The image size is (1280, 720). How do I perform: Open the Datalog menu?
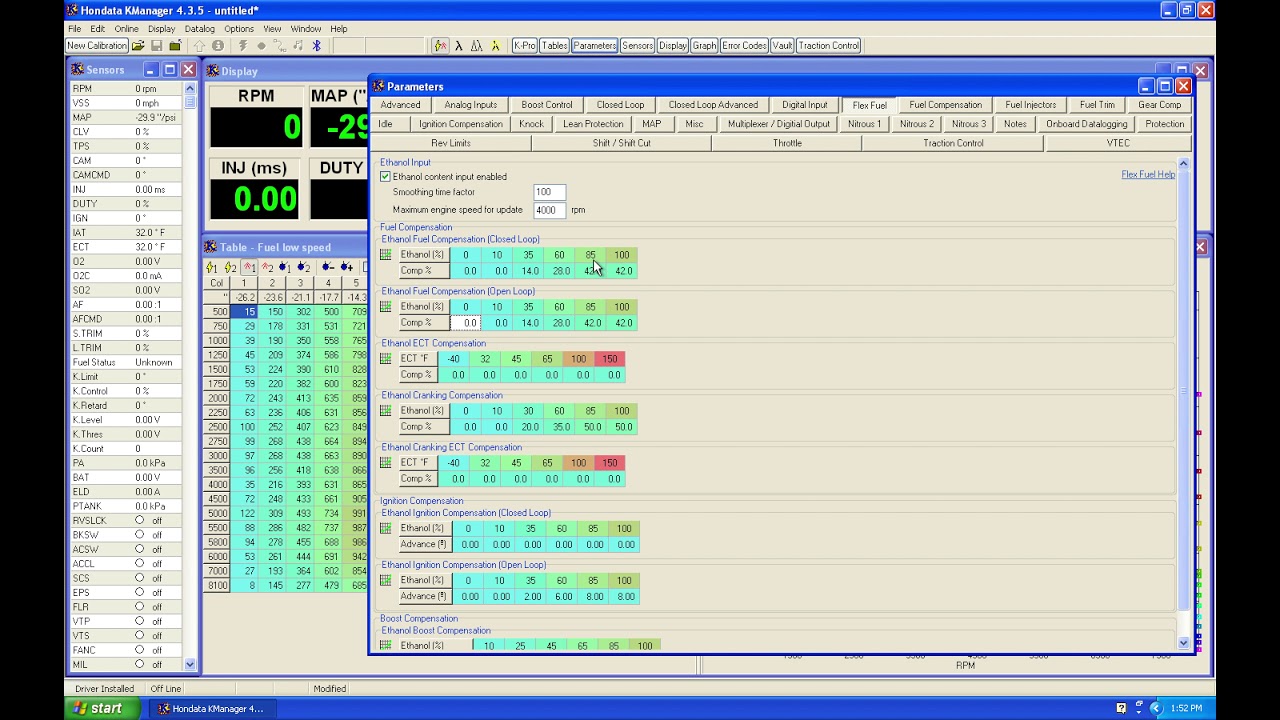click(x=199, y=29)
